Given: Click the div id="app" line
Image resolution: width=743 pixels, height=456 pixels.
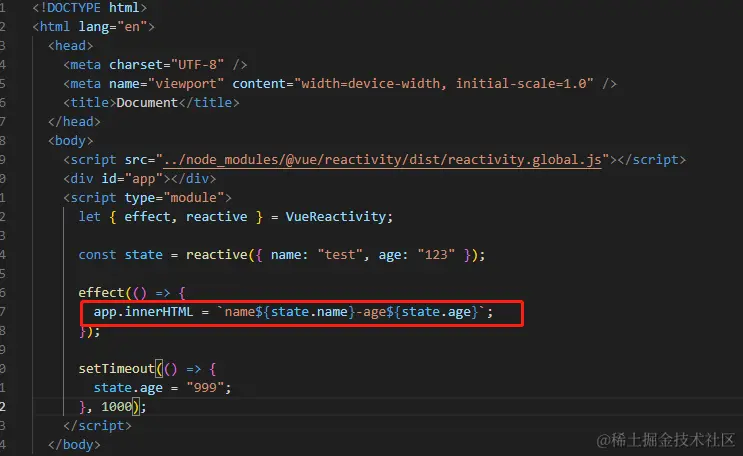Looking at the screenshot, I should 140,179.
